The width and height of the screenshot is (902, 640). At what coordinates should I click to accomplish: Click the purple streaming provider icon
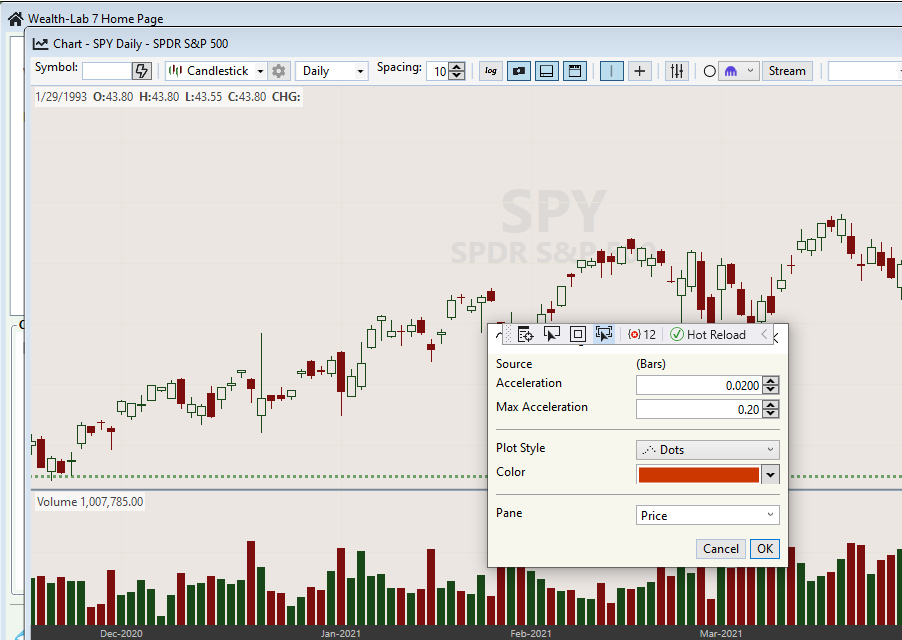pyautogui.click(x=731, y=71)
